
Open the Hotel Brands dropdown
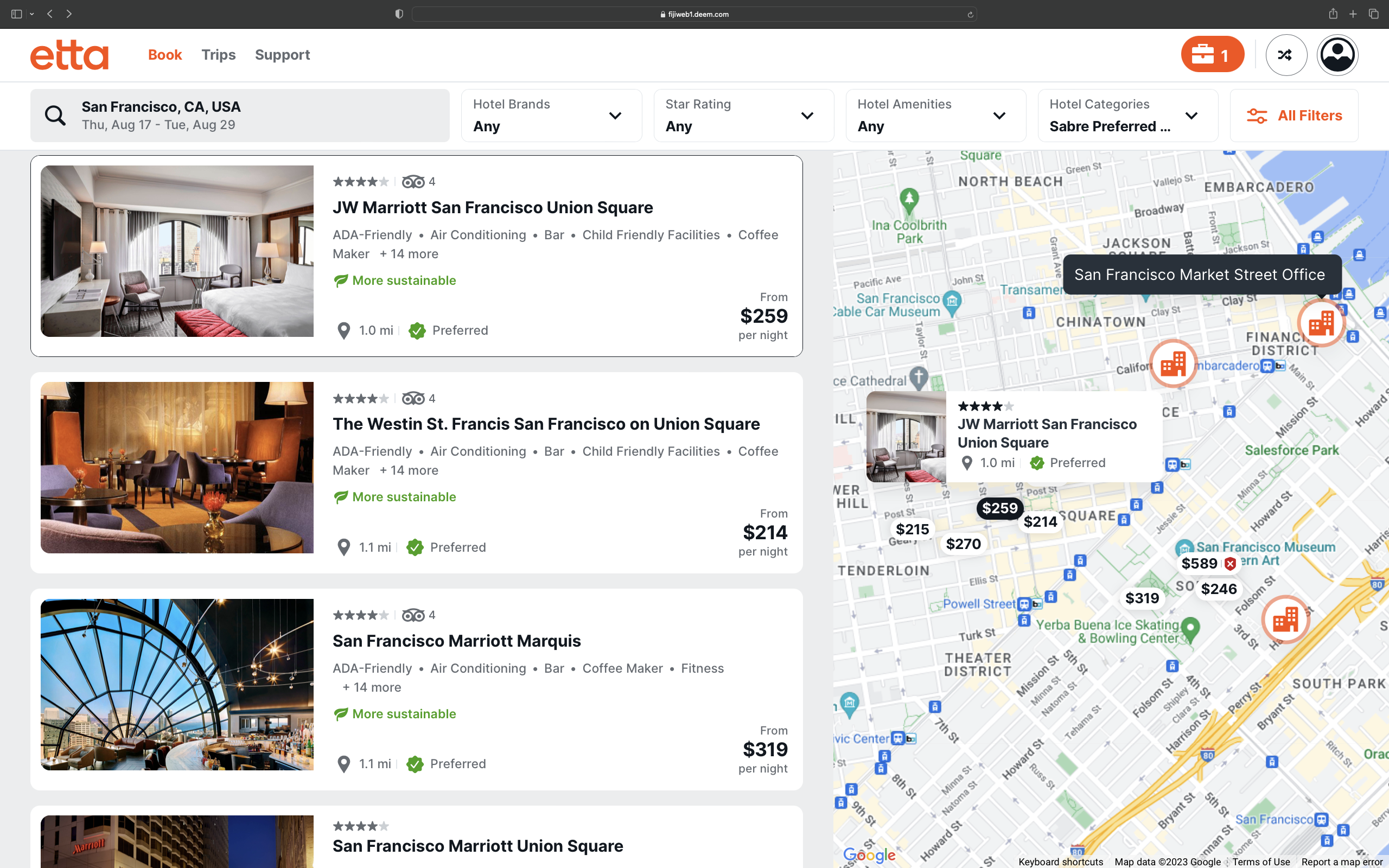551,116
